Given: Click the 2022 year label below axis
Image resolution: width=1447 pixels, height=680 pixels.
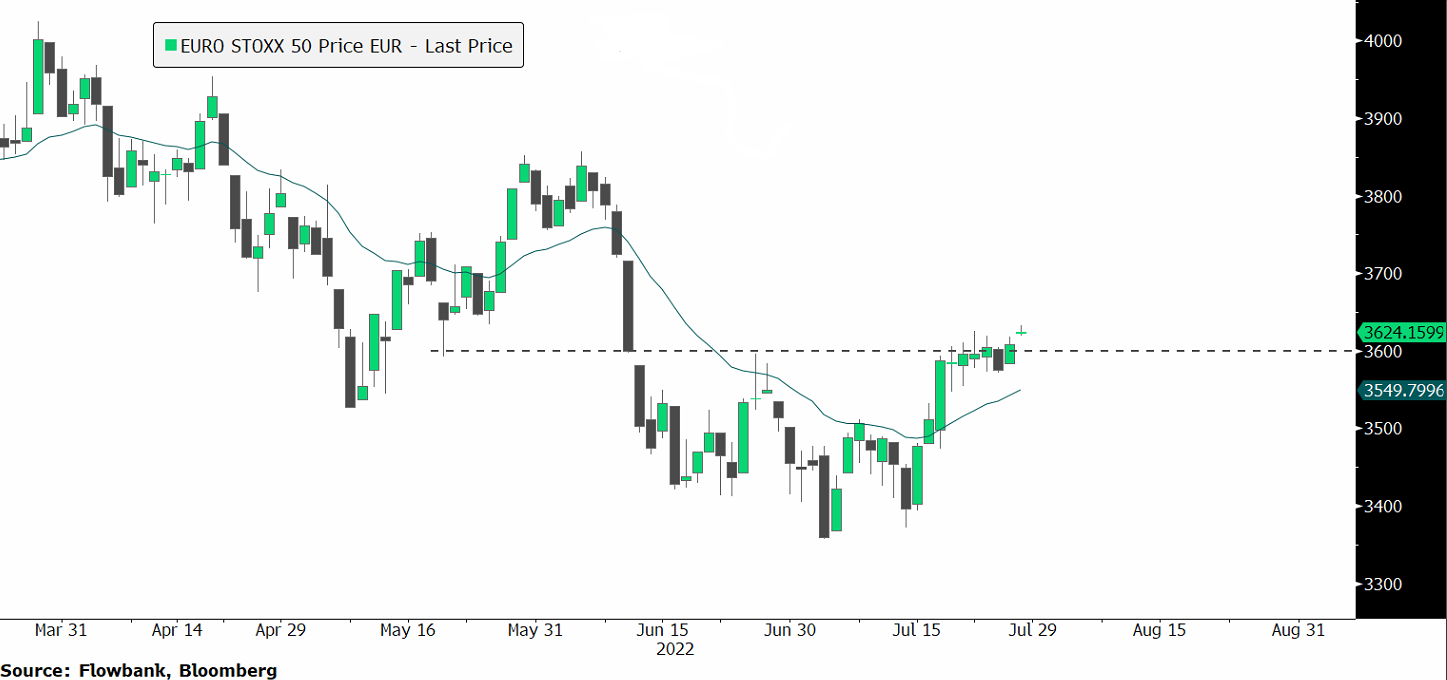Looking at the screenshot, I should coord(674,649).
